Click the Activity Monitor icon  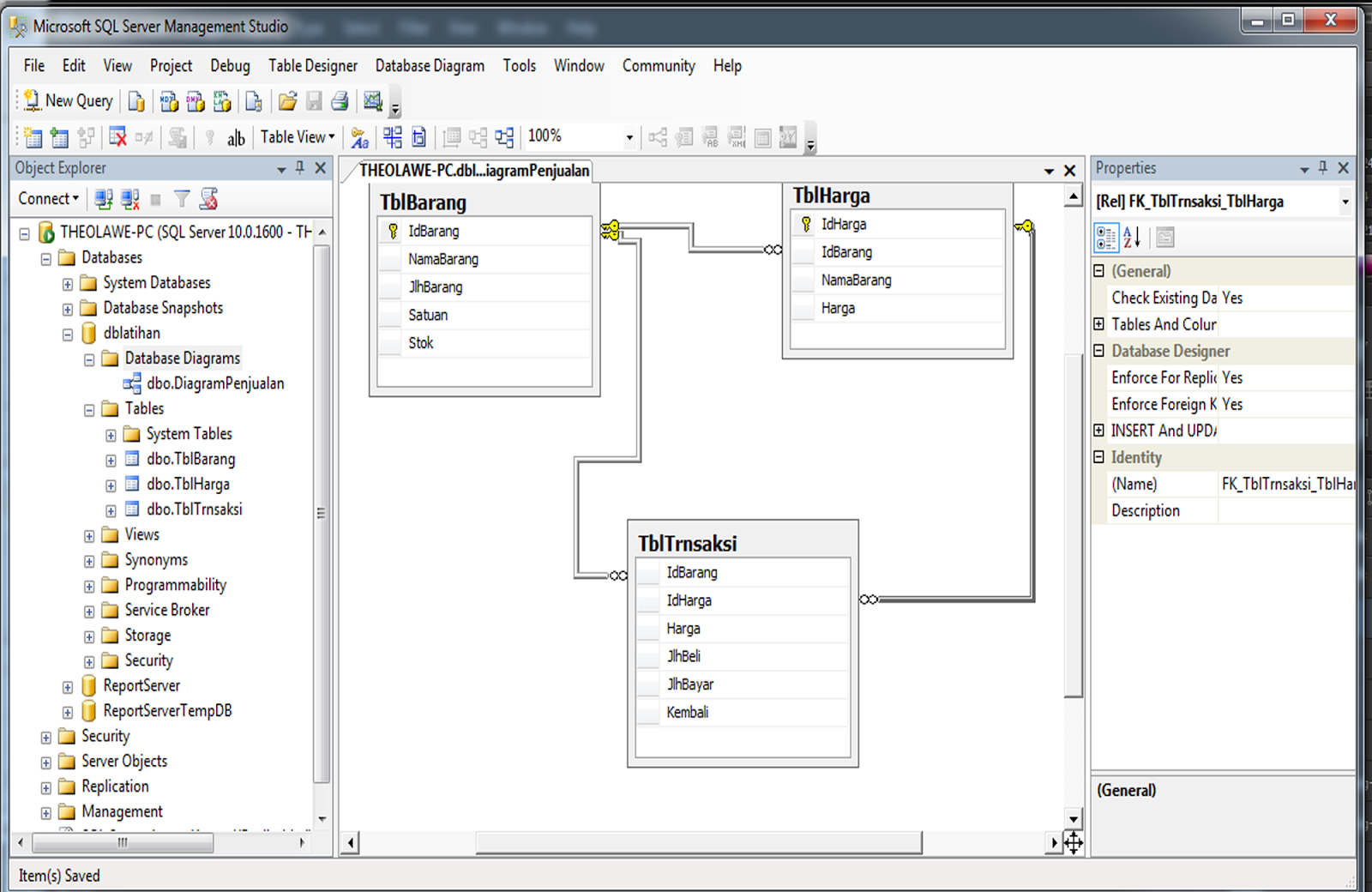[x=373, y=101]
